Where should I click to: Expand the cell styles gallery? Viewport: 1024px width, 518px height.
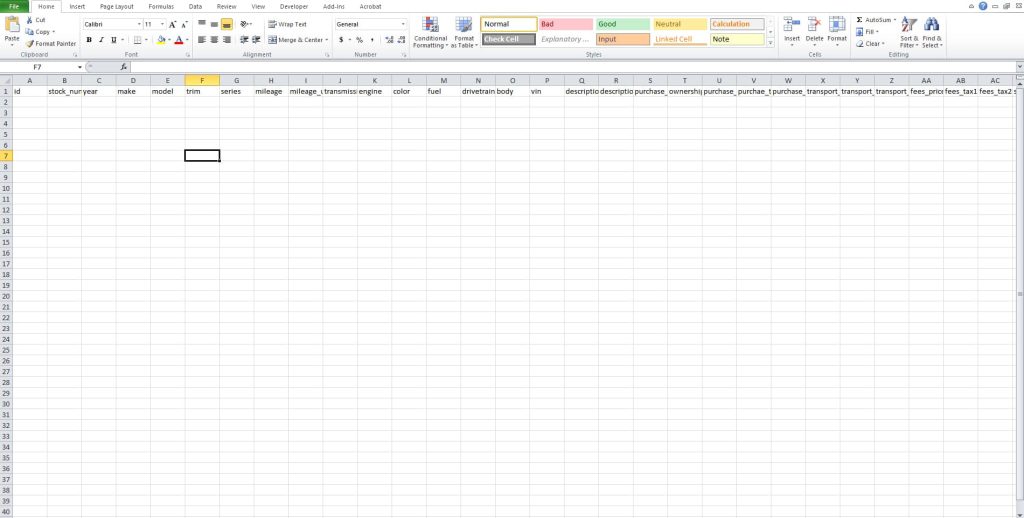click(x=771, y=42)
